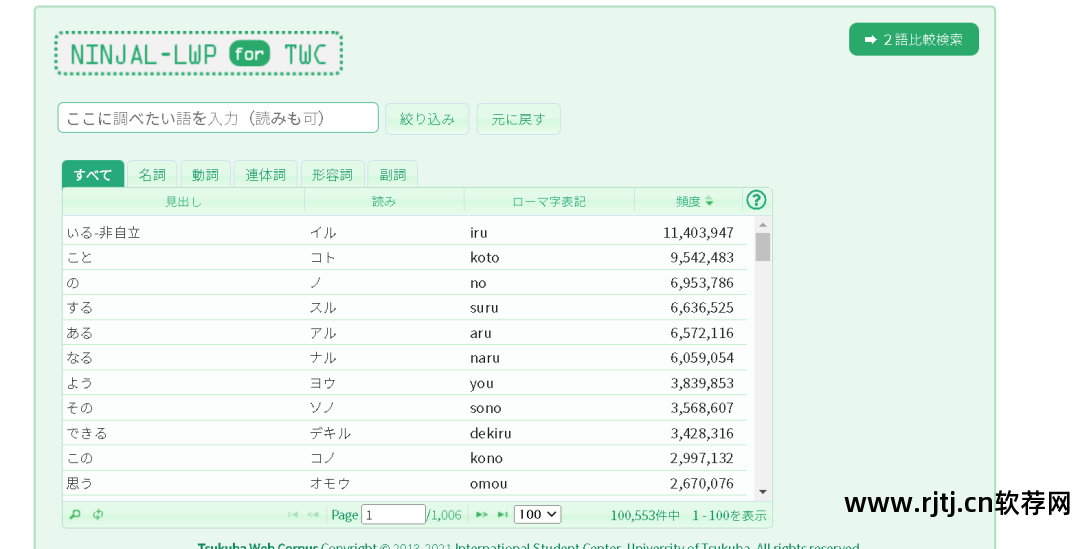Click the romaji cell sono
This screenshot has height=549, width=1080.
pyautogui.click(x=486, y=408)
